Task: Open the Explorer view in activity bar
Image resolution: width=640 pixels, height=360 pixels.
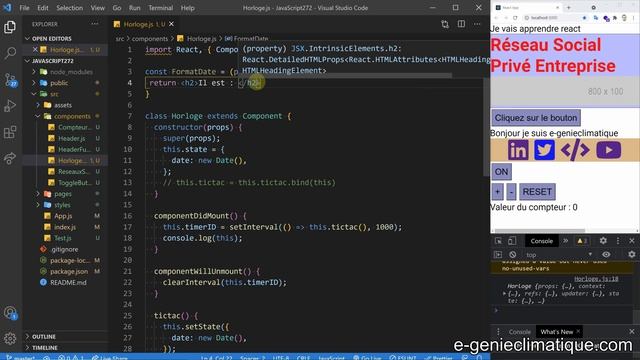Action: (10, 27)
